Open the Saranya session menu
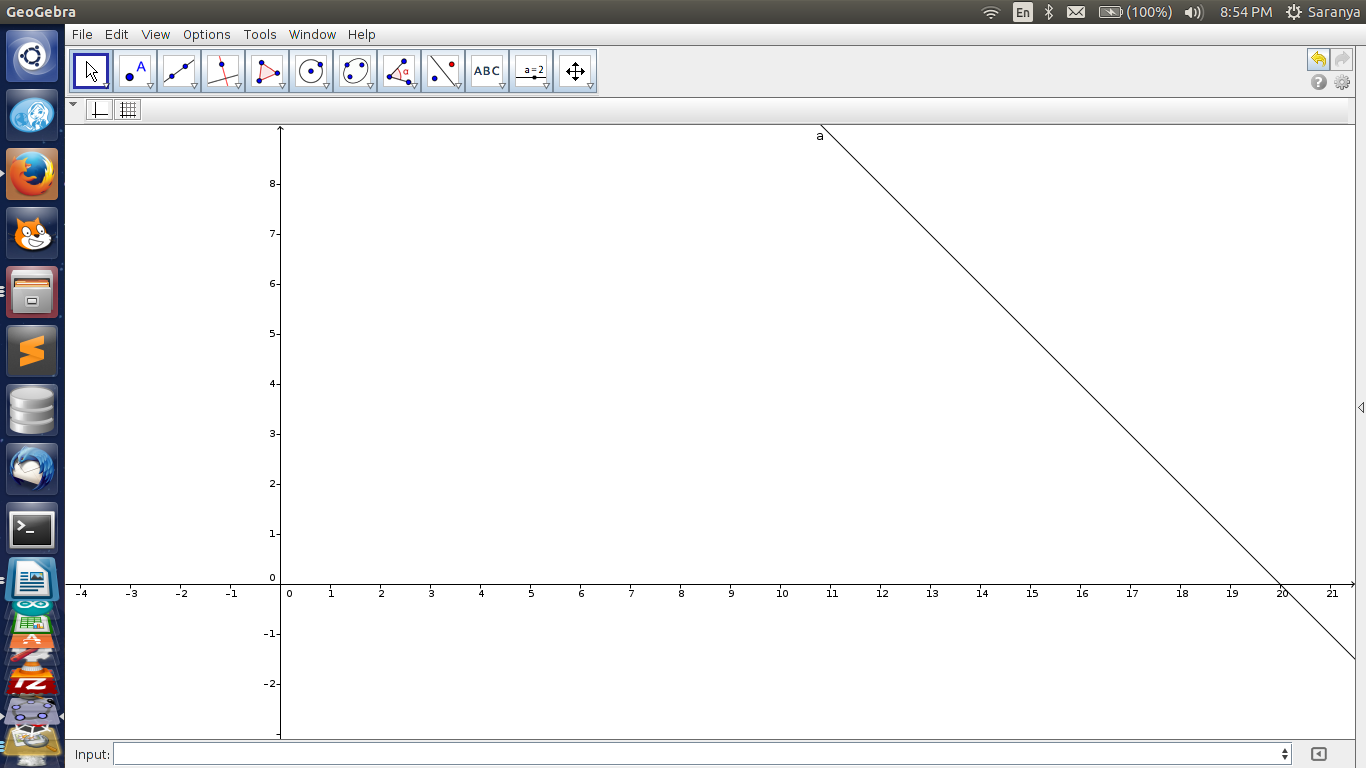Viewport: 1366px width, 768px height. point(1323,12)
